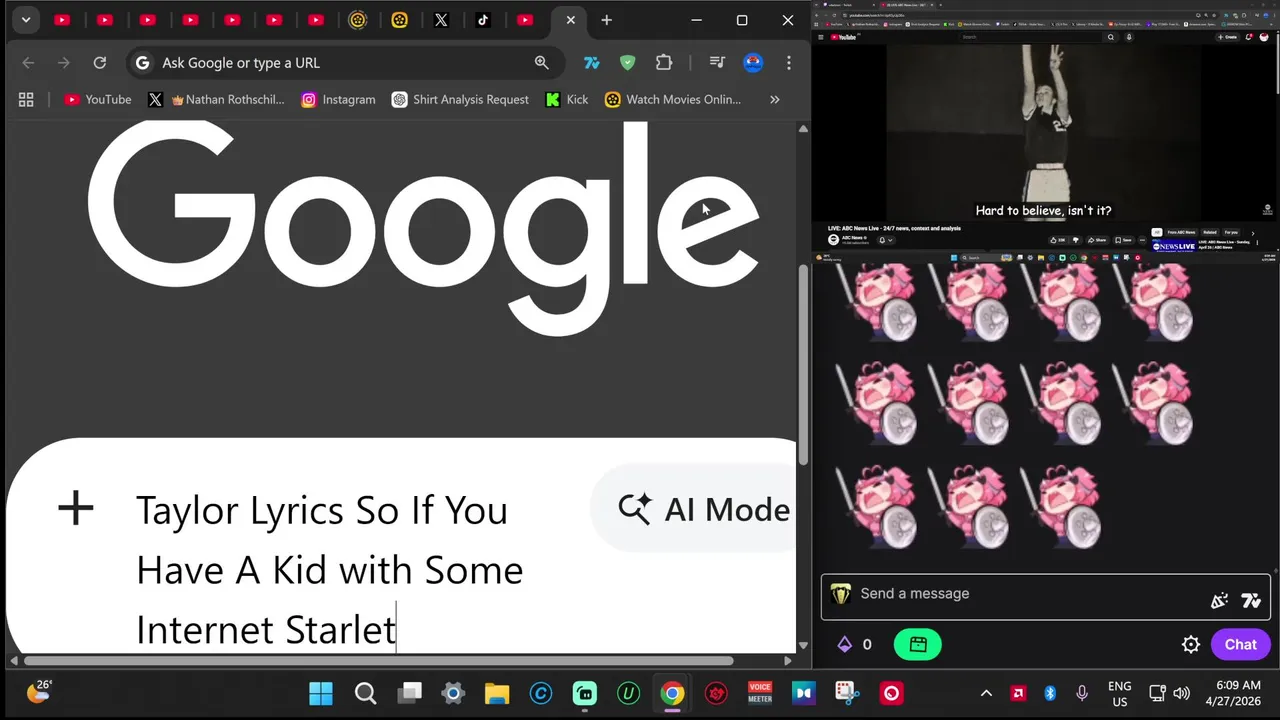Open the Nathan Rothschil... X bookmark
1280x720 pixels.
click(217, 99)
